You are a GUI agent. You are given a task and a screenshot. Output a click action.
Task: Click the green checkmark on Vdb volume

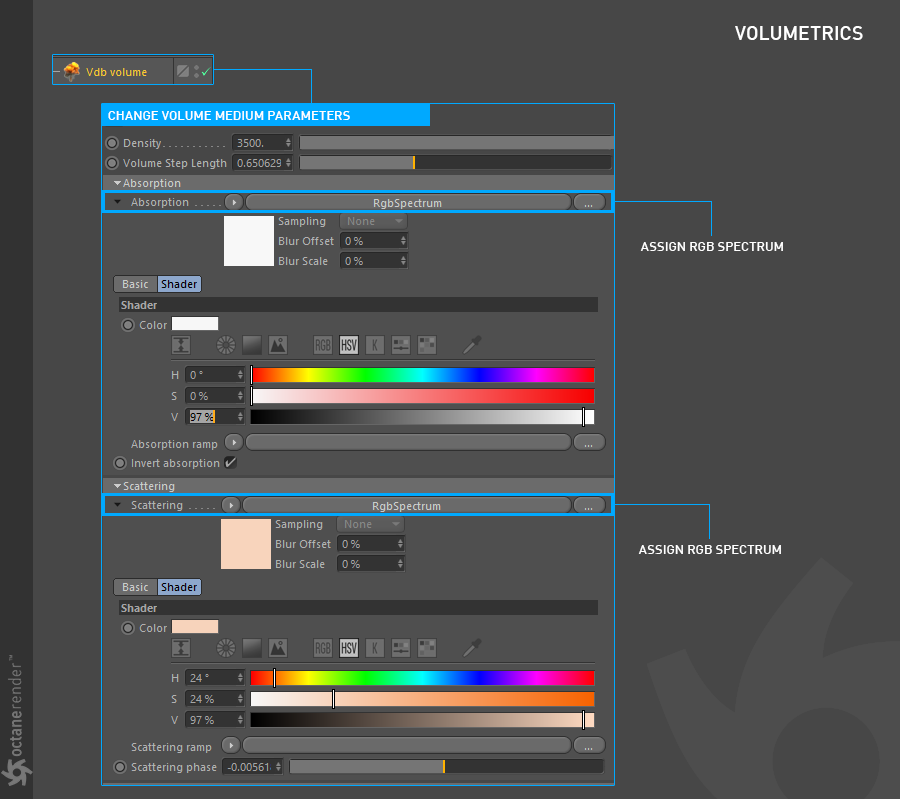point(205,72)
